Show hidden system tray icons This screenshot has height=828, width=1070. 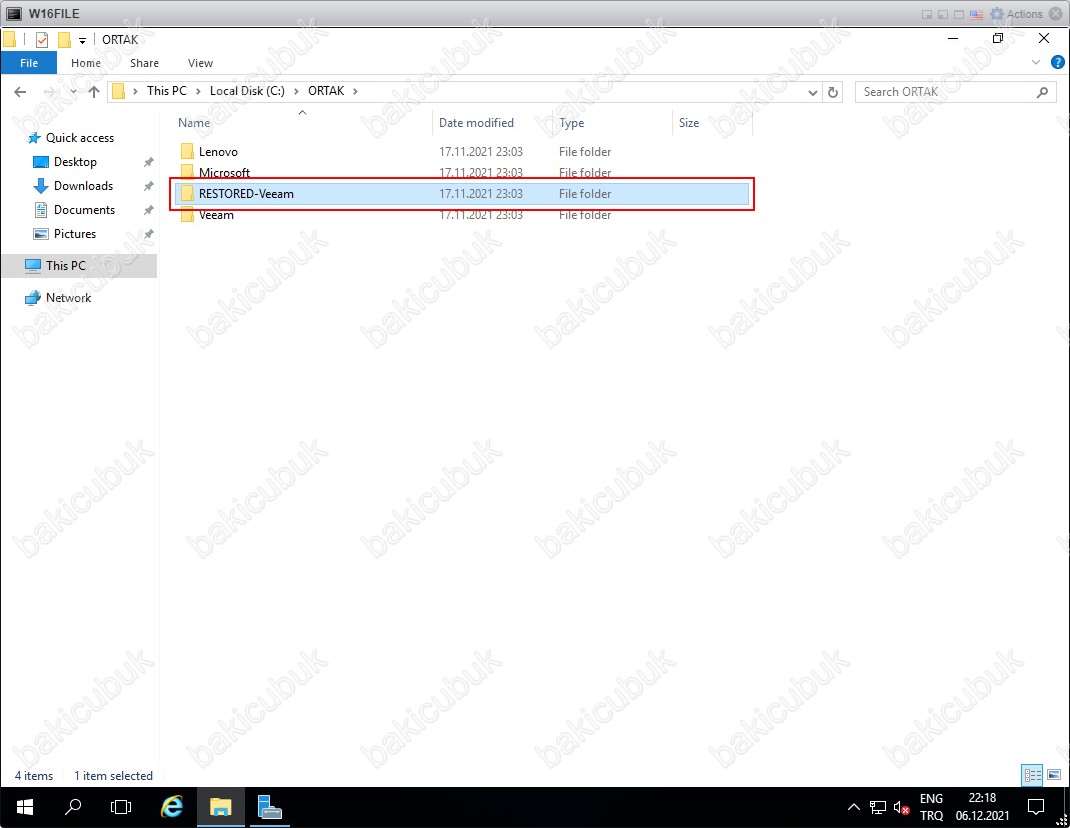853,808
